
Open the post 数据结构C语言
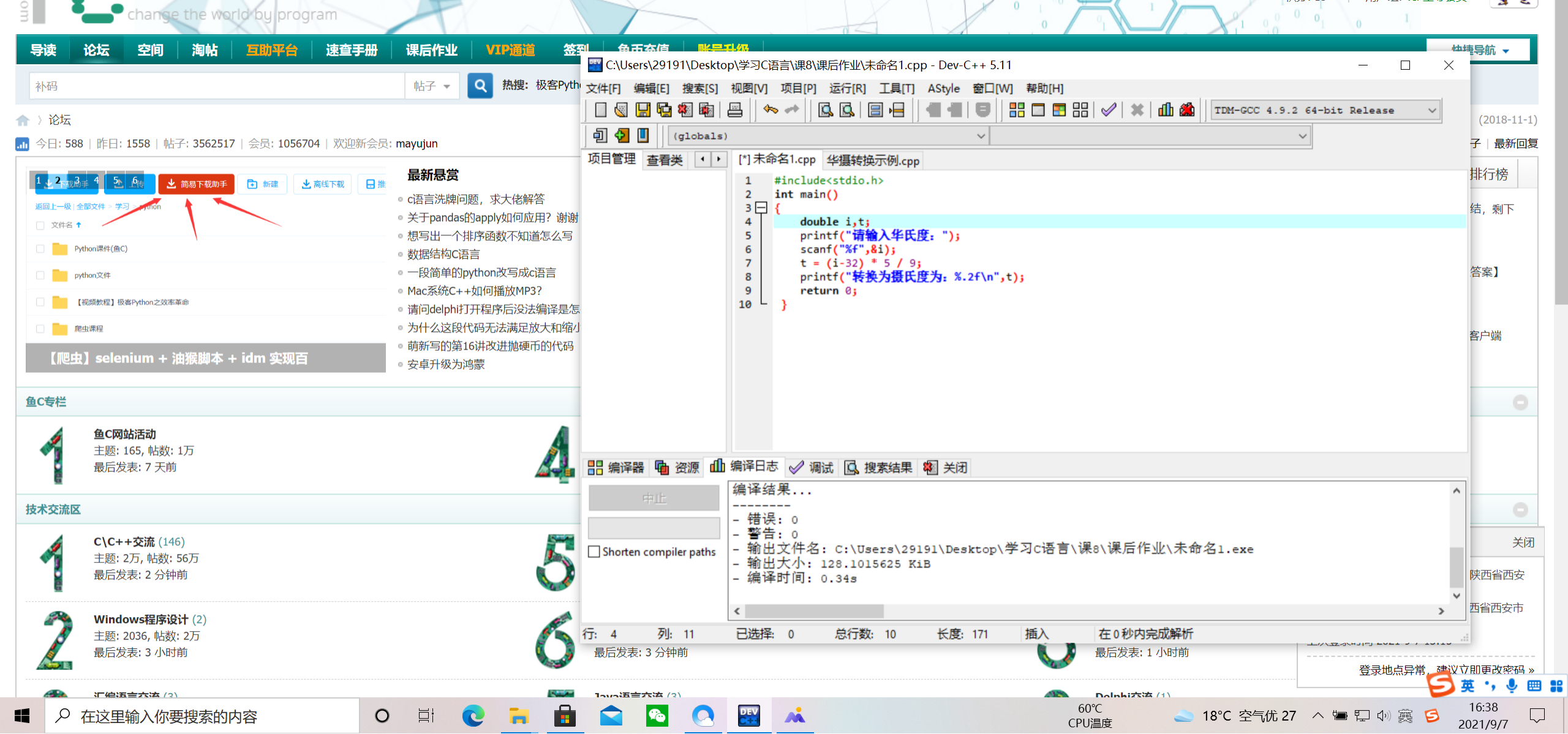pyautogui.click(x=443, y=254)
